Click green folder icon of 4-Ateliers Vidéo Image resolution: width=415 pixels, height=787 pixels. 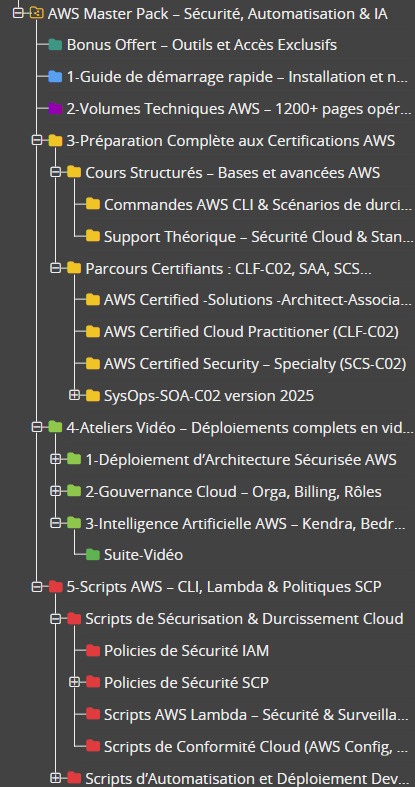point(55,427)
